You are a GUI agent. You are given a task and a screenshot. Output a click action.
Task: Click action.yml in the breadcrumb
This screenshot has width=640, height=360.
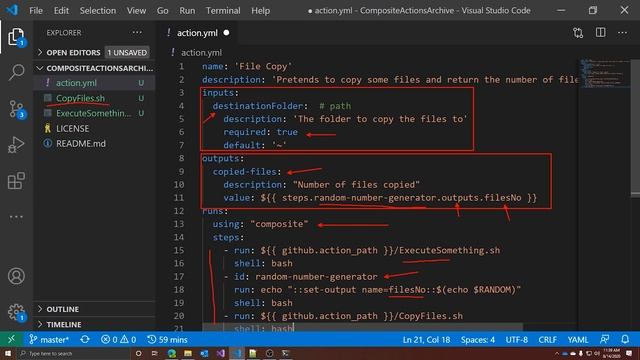tap(201, 53)
